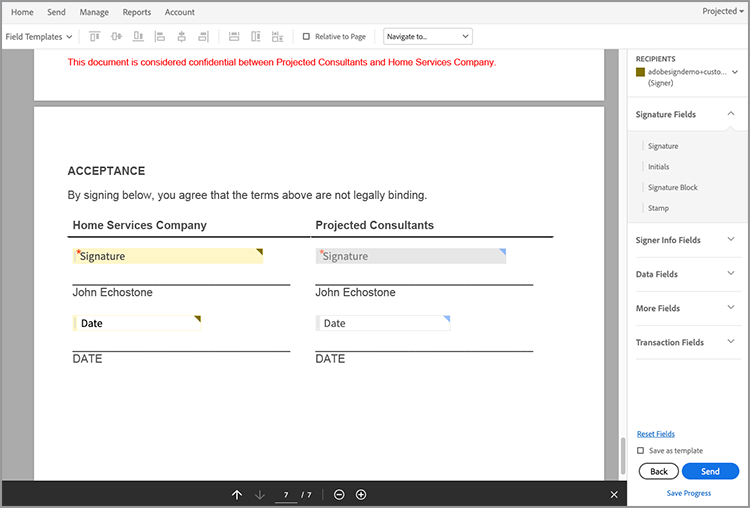Select the Signature Block field type
This screenshot has height=508, width=750.
point(673,187)
